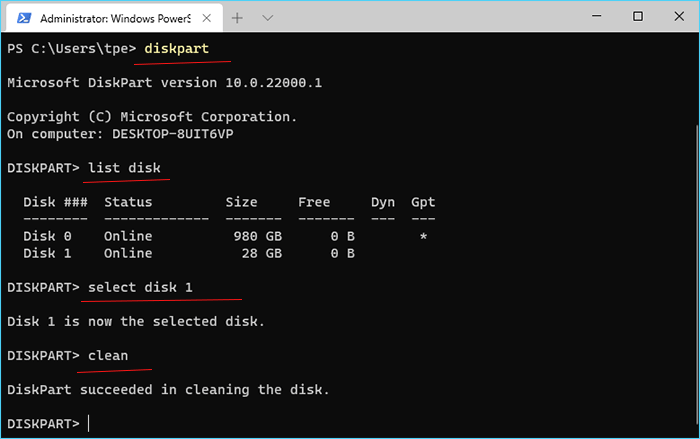700x439 pixels.
Task: Click the 'Free' column header
Action: (x=314, y=202)
